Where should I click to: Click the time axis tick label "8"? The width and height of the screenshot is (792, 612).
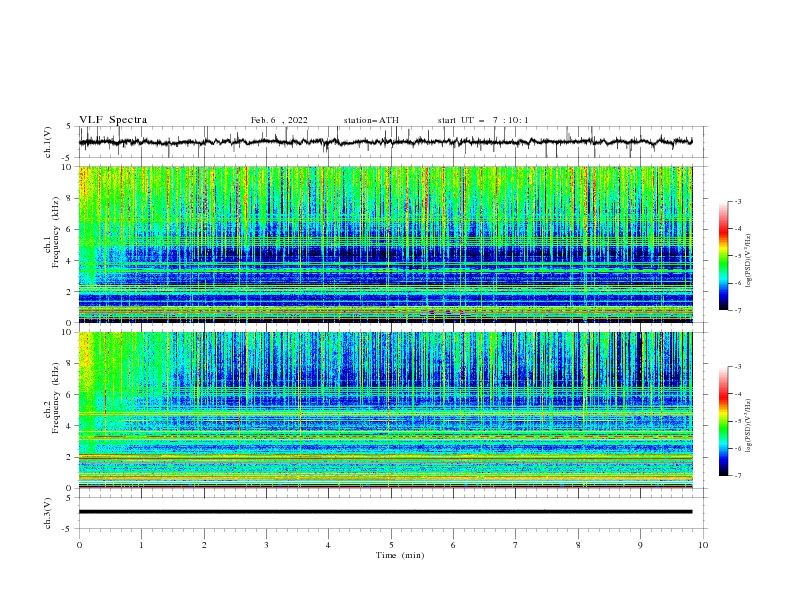(578, 545)
